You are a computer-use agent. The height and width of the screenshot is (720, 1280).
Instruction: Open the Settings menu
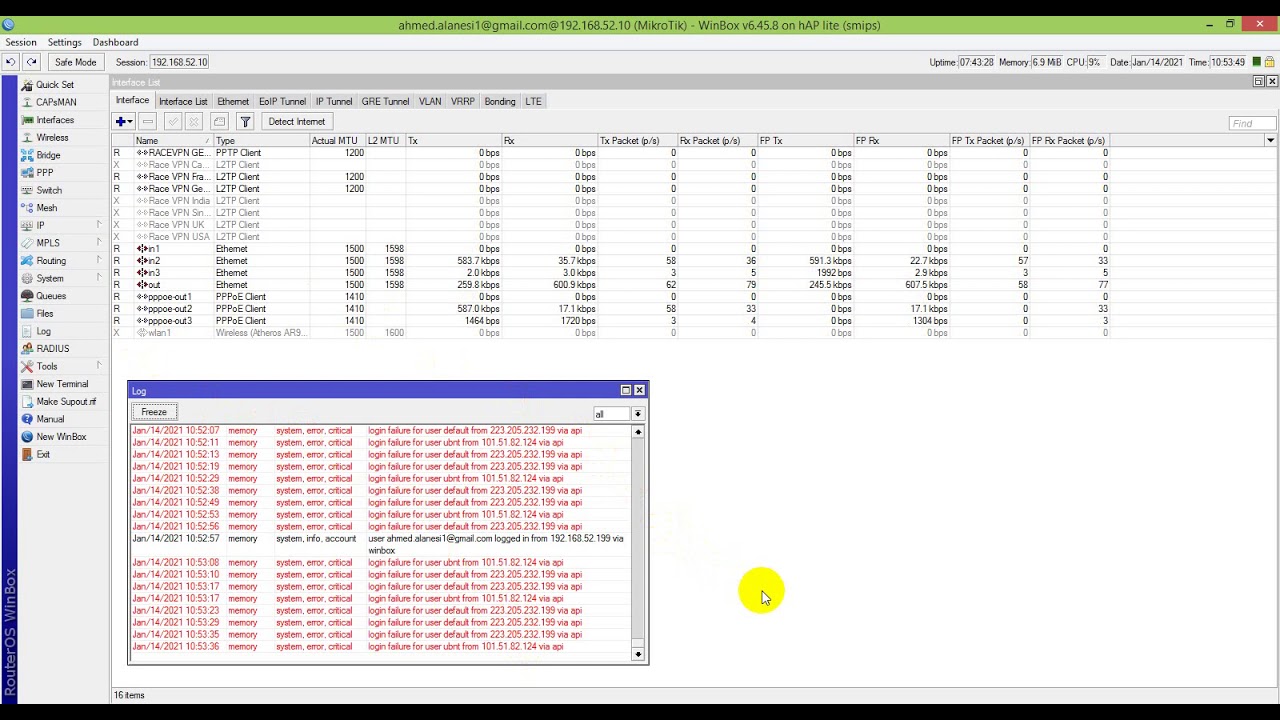[x=65, y=43]
